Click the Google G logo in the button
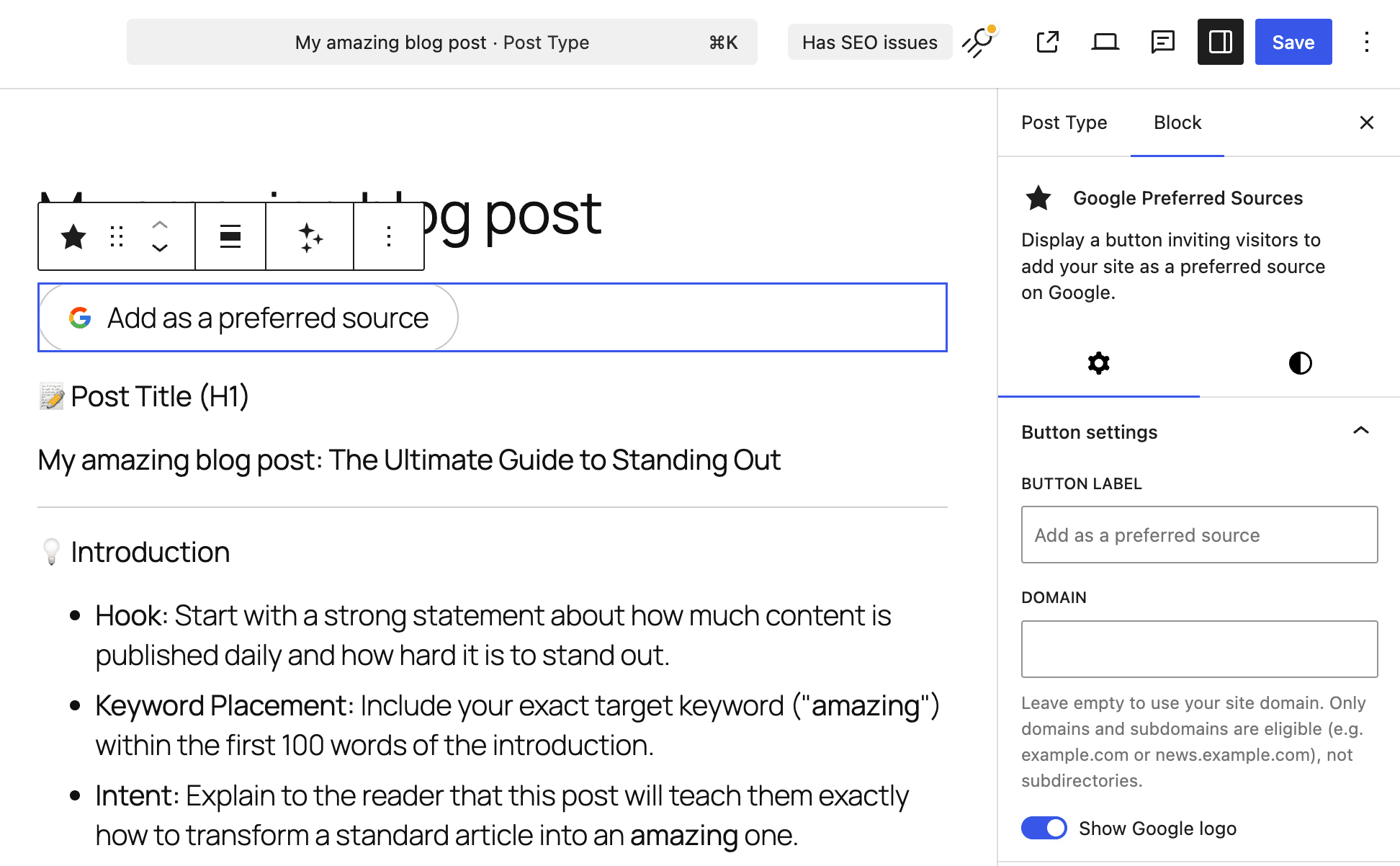The height and width of the screenshot is (866, 1400). pyautogui.click(x=80, y=318)
